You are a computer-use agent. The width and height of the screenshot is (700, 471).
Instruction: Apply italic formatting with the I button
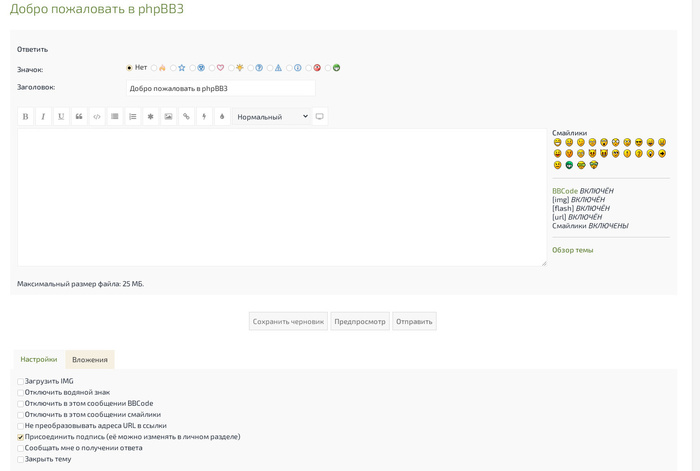43,117
